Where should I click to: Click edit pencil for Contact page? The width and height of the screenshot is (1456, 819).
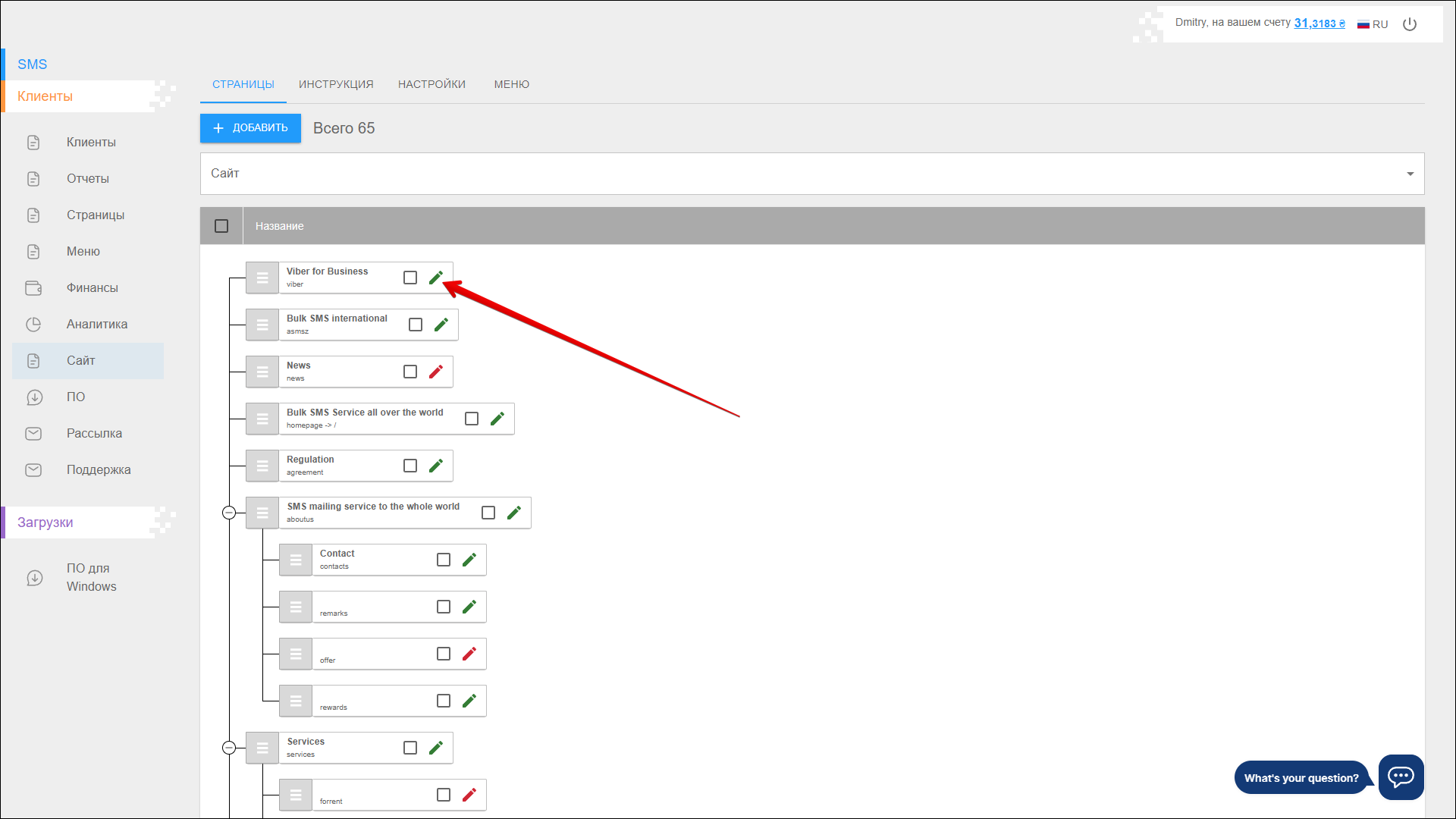coord(469,560)
